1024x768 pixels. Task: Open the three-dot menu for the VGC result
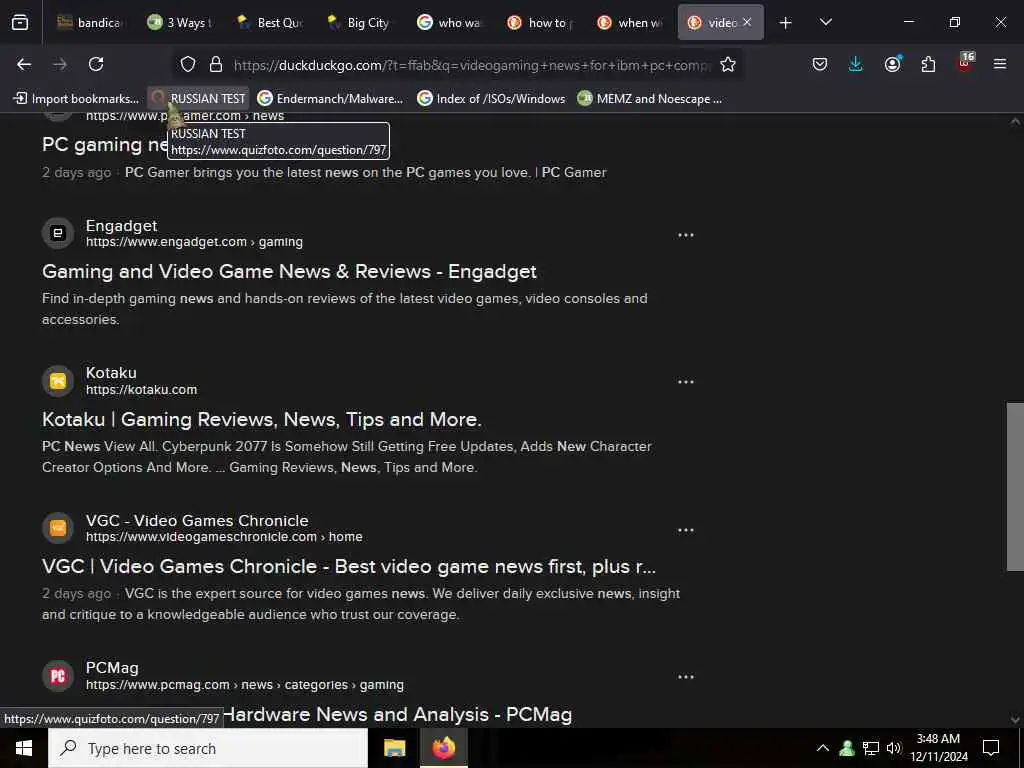[x=686, y=530]
